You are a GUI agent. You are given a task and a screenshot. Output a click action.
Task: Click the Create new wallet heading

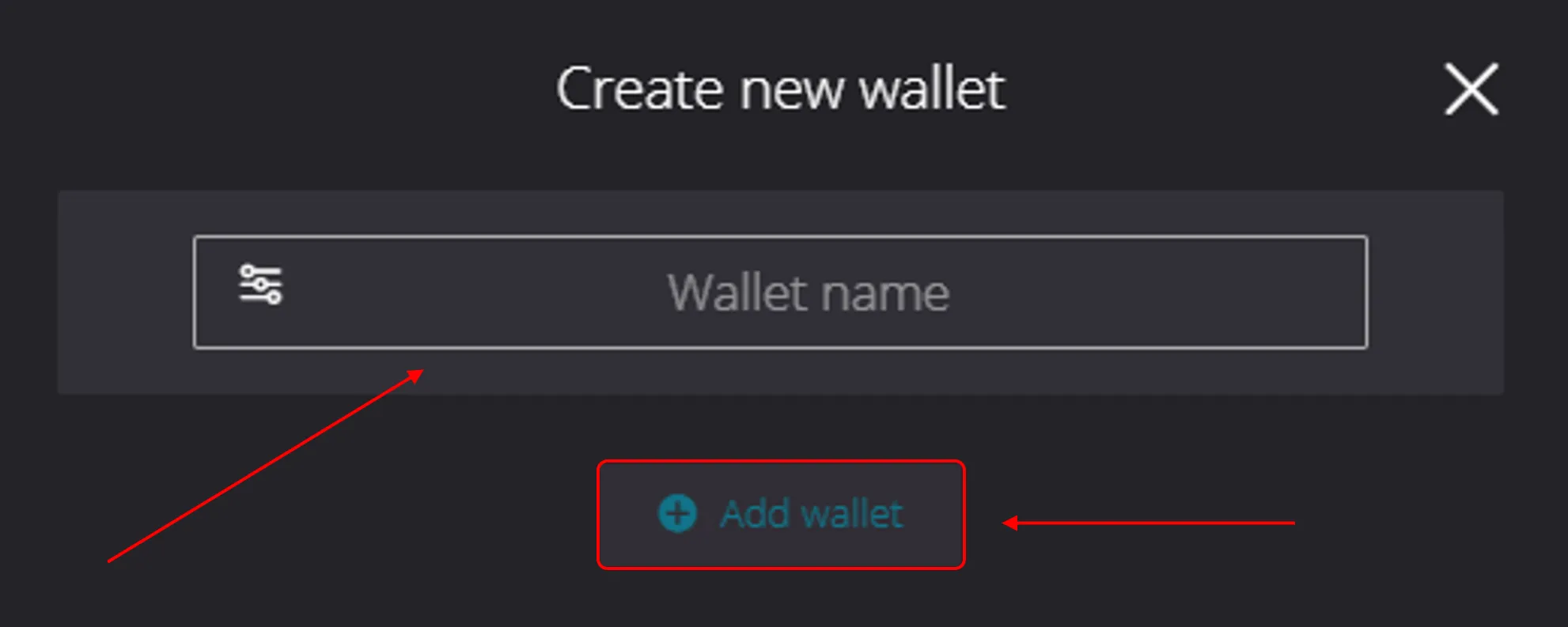pyautogui.click(x=781, y=89)
